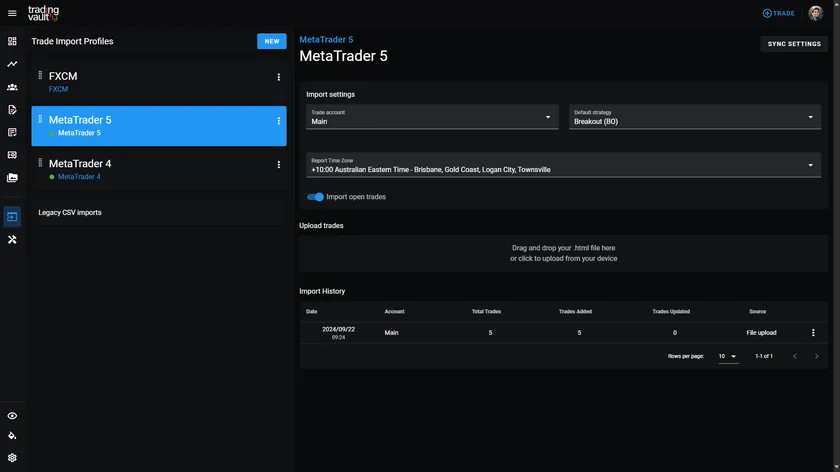Sort by the Date column header
This screenshot has width=840, height=472.
(312, 311)
